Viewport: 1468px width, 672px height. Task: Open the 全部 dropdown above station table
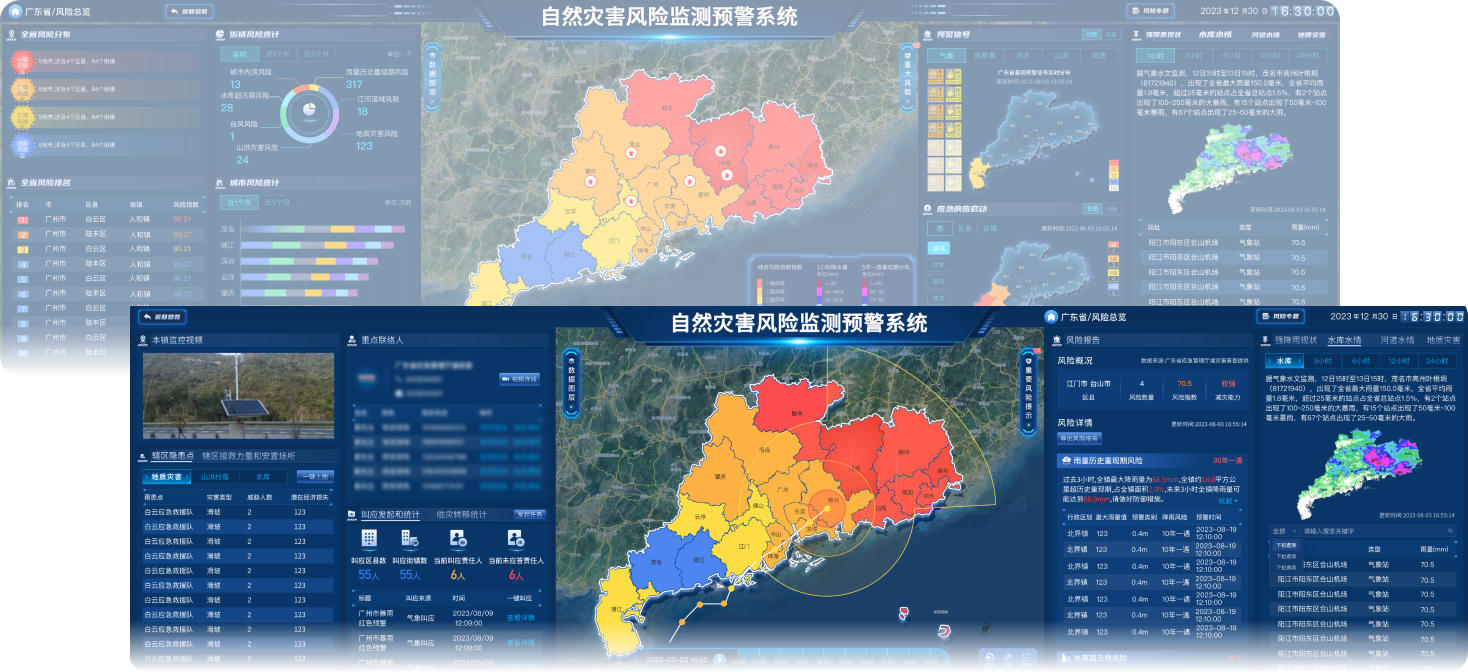[1285, 531]
